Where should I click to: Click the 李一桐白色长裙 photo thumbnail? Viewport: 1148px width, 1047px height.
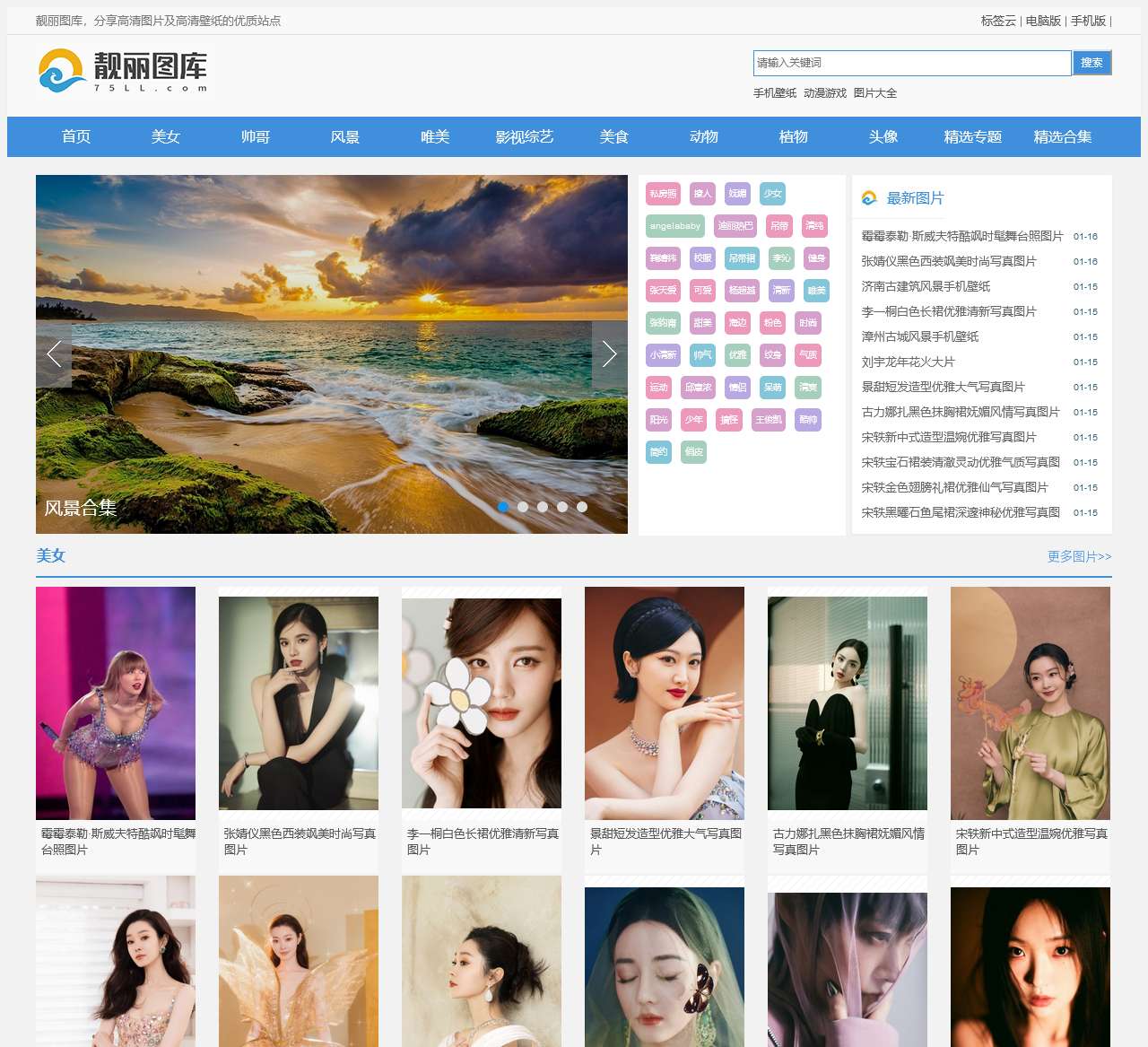[482, 703]
